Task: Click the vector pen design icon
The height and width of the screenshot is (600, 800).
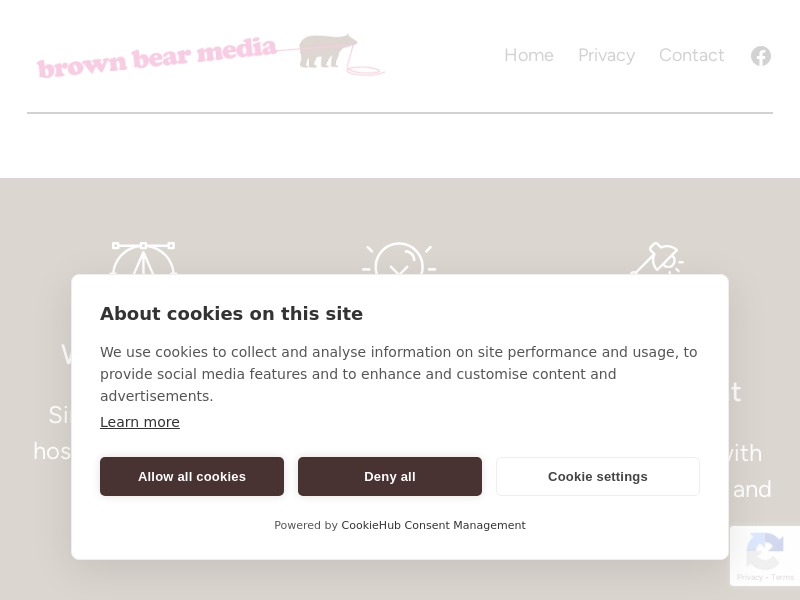Action: click(x=143, y=260)
